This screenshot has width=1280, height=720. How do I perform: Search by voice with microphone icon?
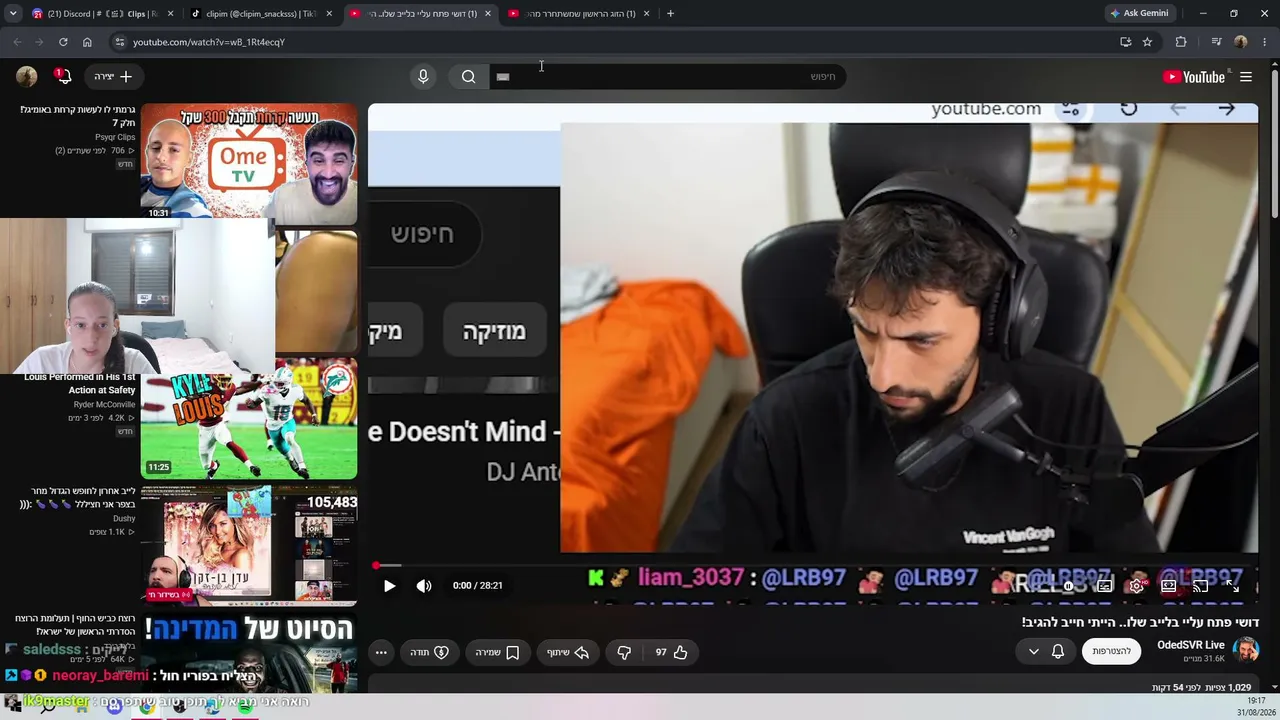pos(423,77)
